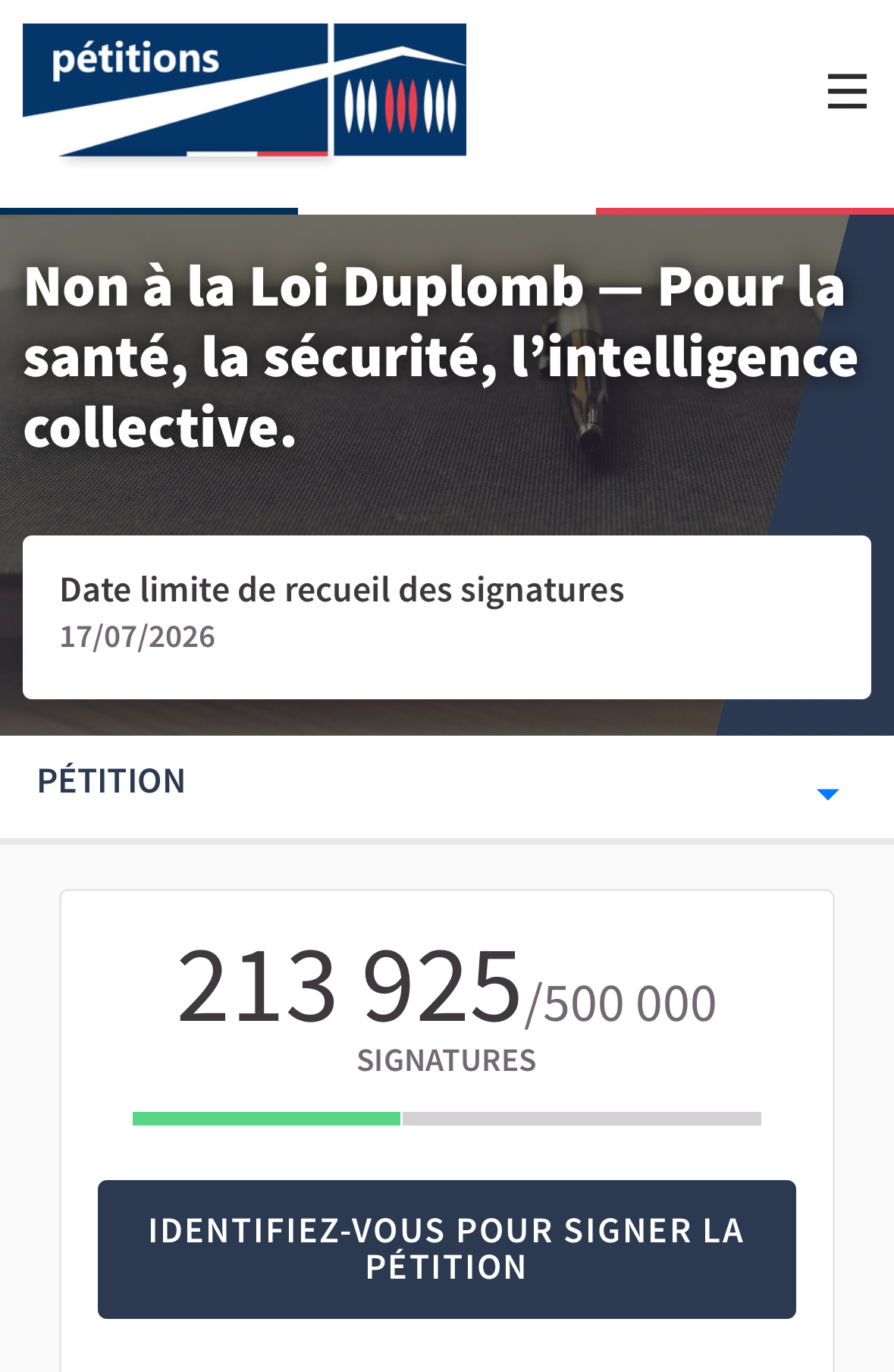Click the Non à la Loi Duplomb title
This screenshot has height=1372, width=894.
pos(440,356)
